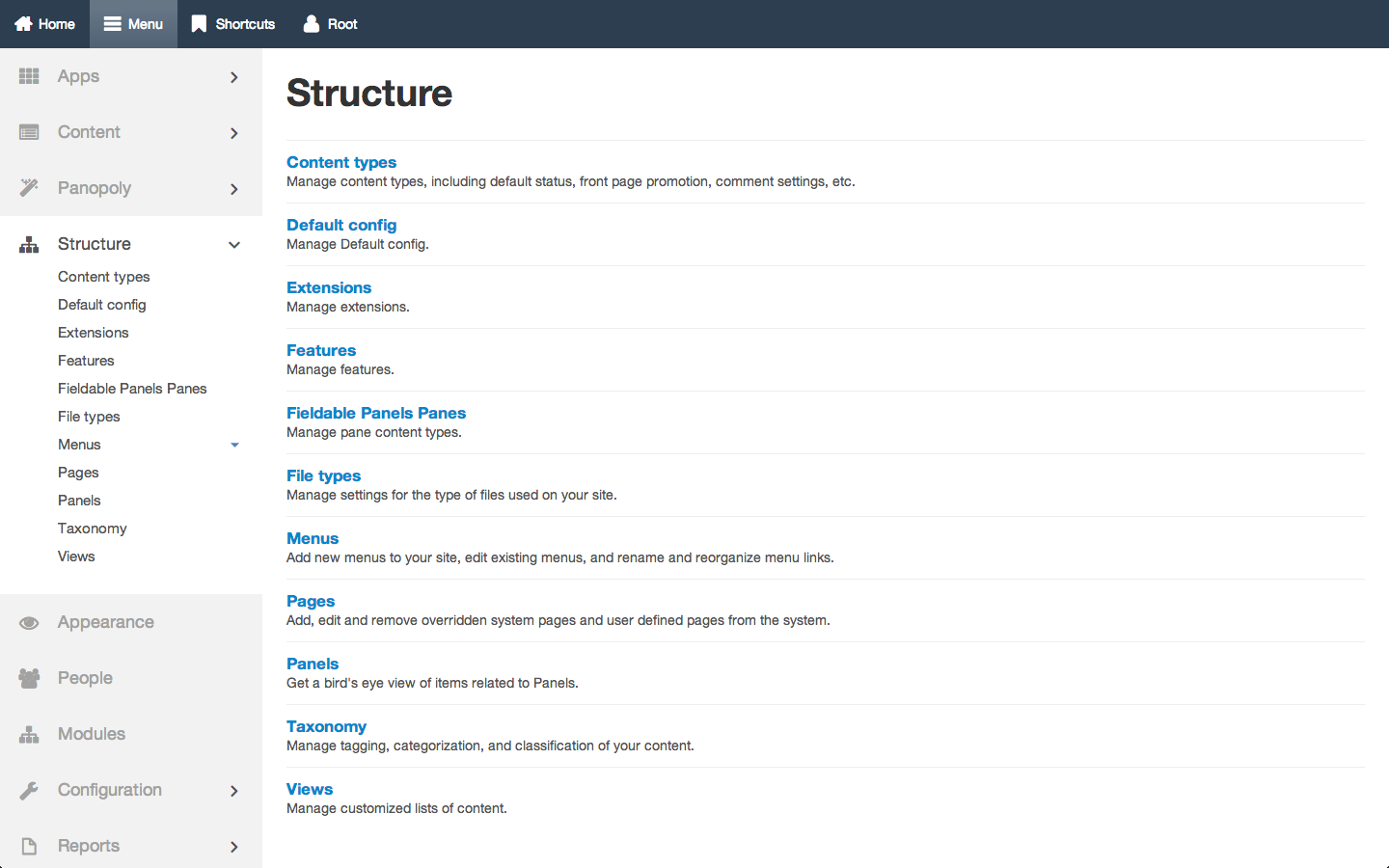
Task: Expand the Menus submenu arrow
Action: pyautogui.click(x=234, y=445)
